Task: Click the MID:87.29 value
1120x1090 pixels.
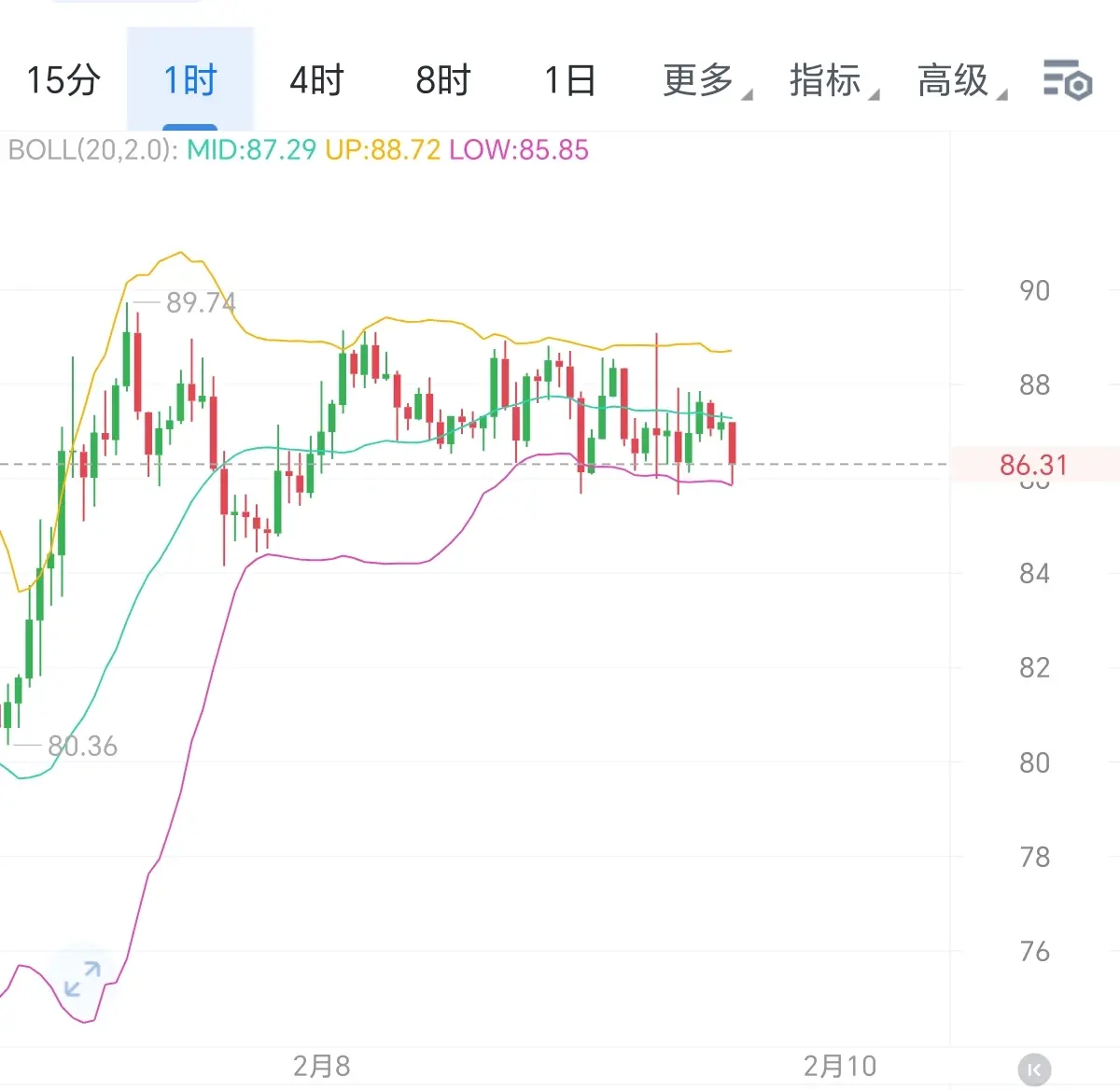Action: point(252,150)
